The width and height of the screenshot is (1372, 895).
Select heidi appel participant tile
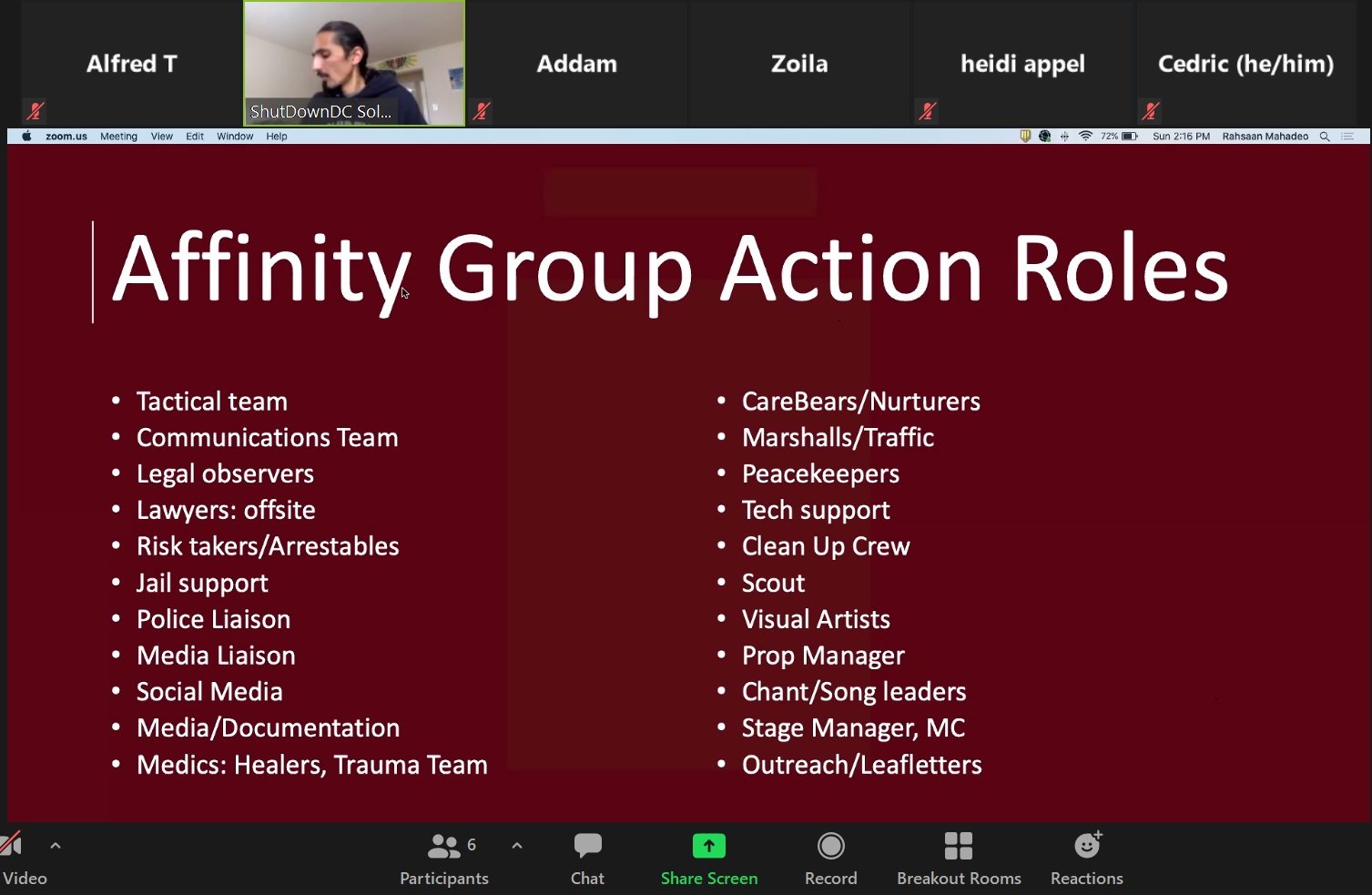1022,63
